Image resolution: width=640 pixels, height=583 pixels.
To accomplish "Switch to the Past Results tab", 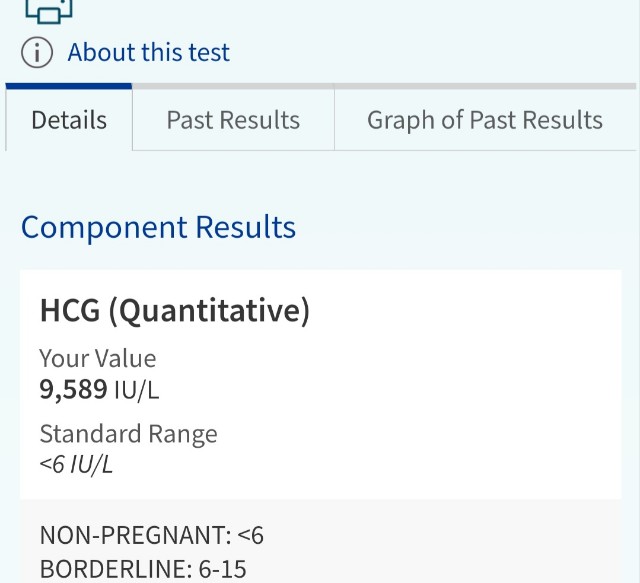I will (233, 120).
